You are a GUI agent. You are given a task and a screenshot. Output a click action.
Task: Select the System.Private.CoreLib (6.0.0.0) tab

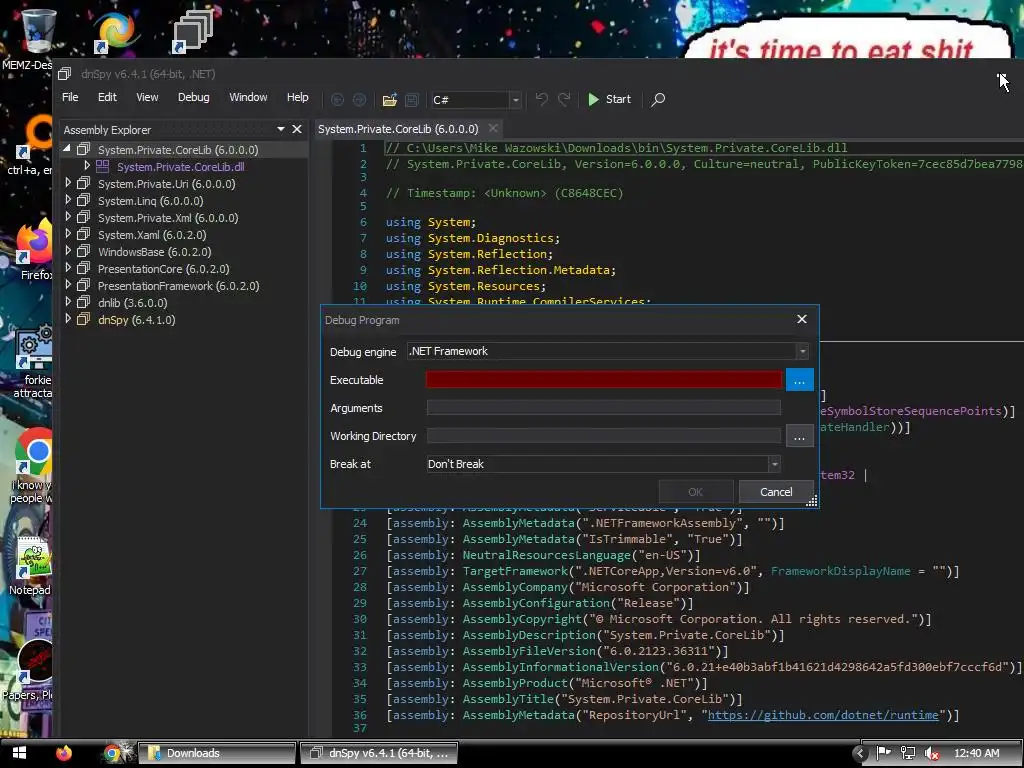point(398,129)
